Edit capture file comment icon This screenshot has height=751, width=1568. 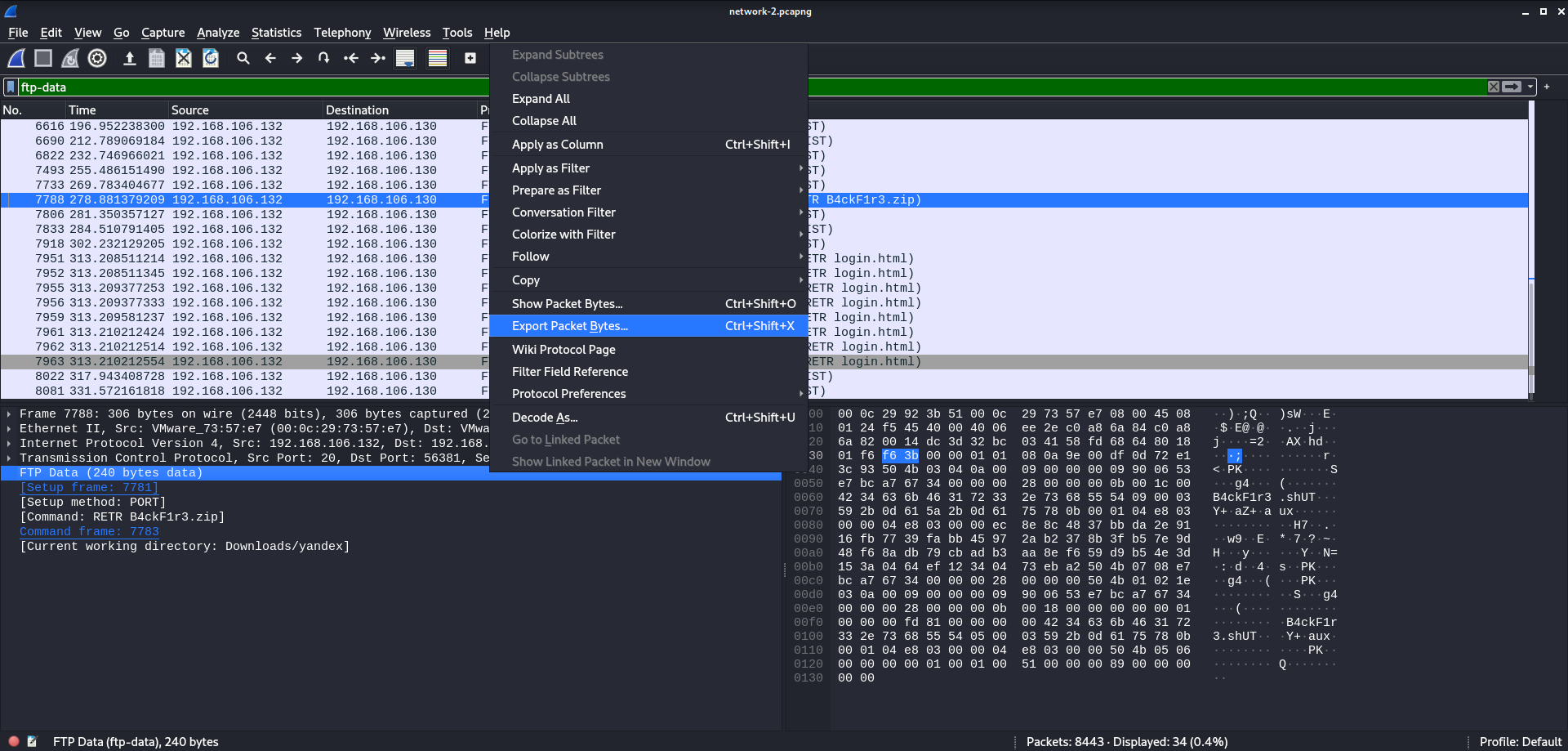[32, 741]
